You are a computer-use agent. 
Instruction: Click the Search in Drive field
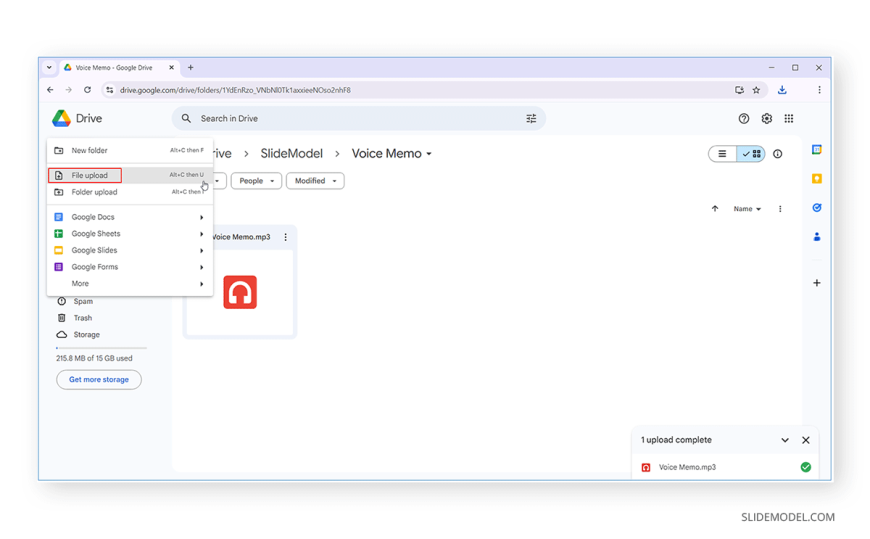pyautogui.click(x=358, y=118)
